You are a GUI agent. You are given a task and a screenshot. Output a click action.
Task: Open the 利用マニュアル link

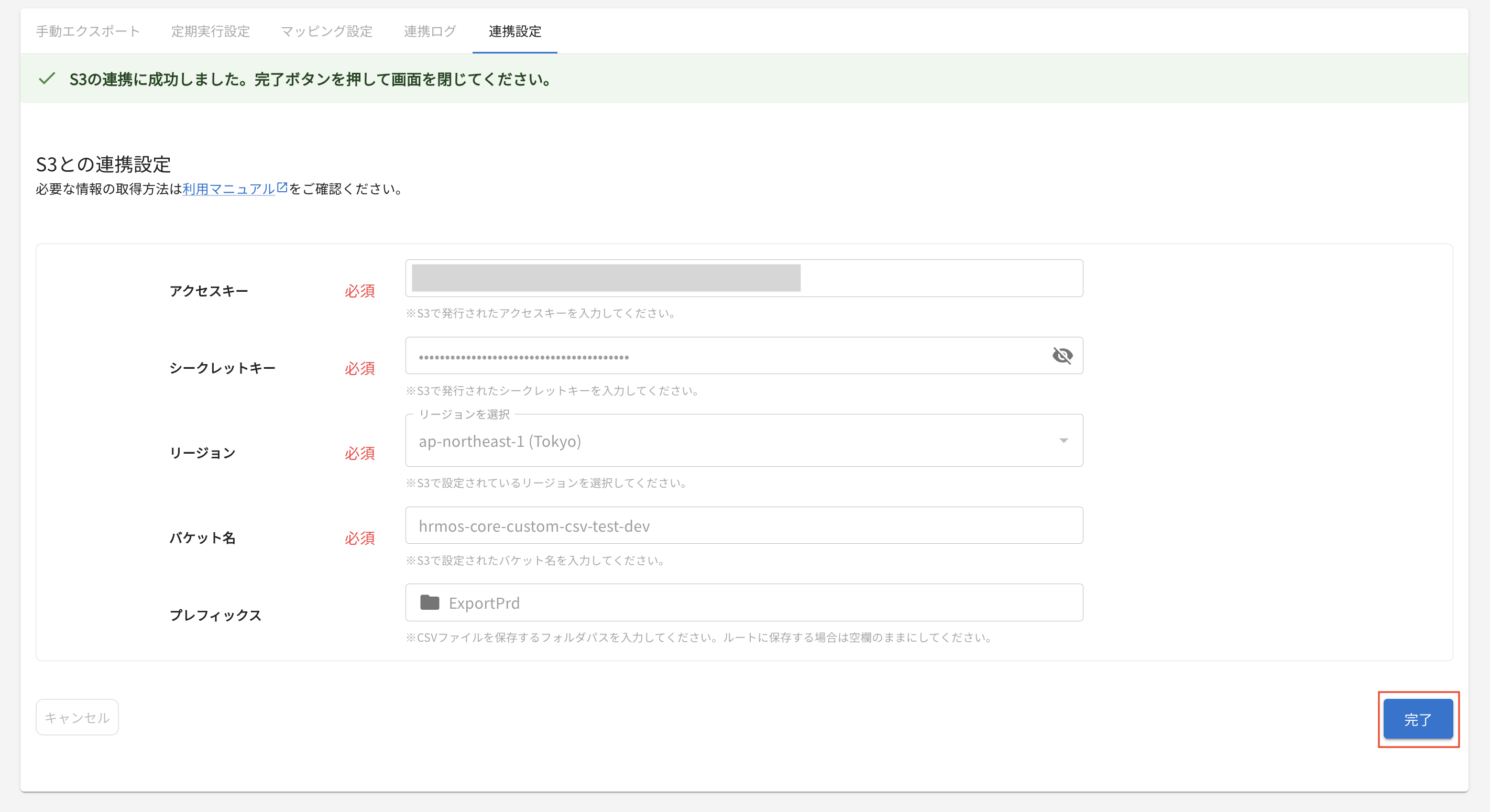point(228,189)
